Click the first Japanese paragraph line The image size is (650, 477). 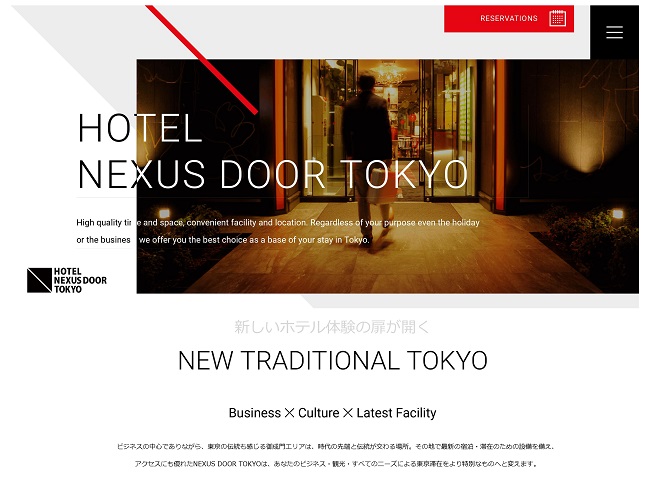(335, 446)
